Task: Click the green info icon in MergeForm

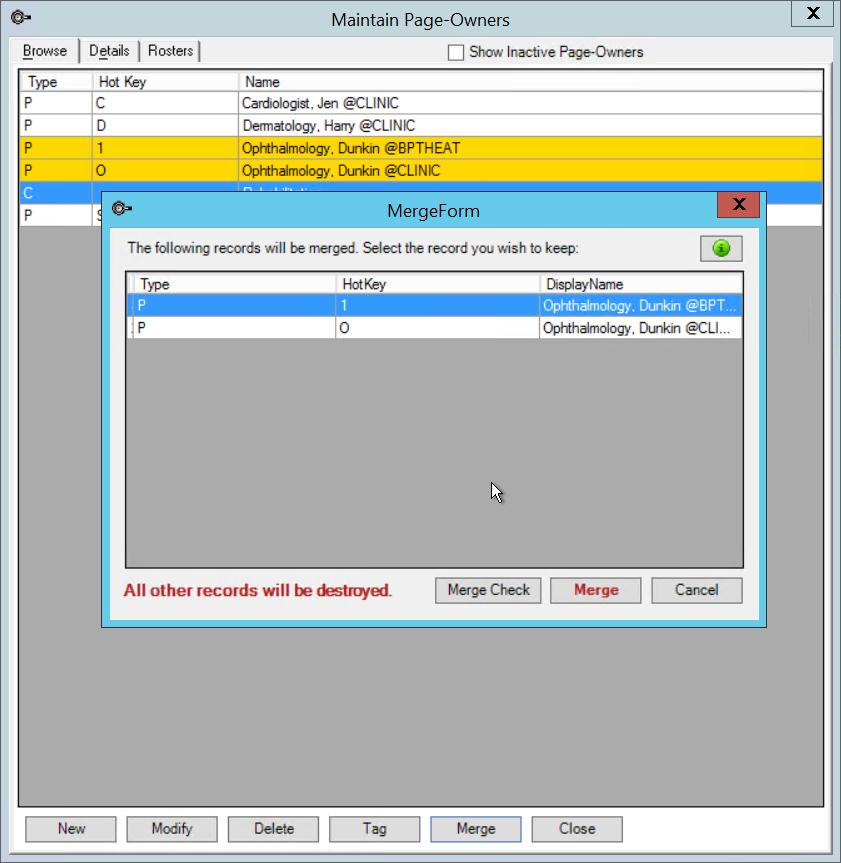Action: click(721, 248)
